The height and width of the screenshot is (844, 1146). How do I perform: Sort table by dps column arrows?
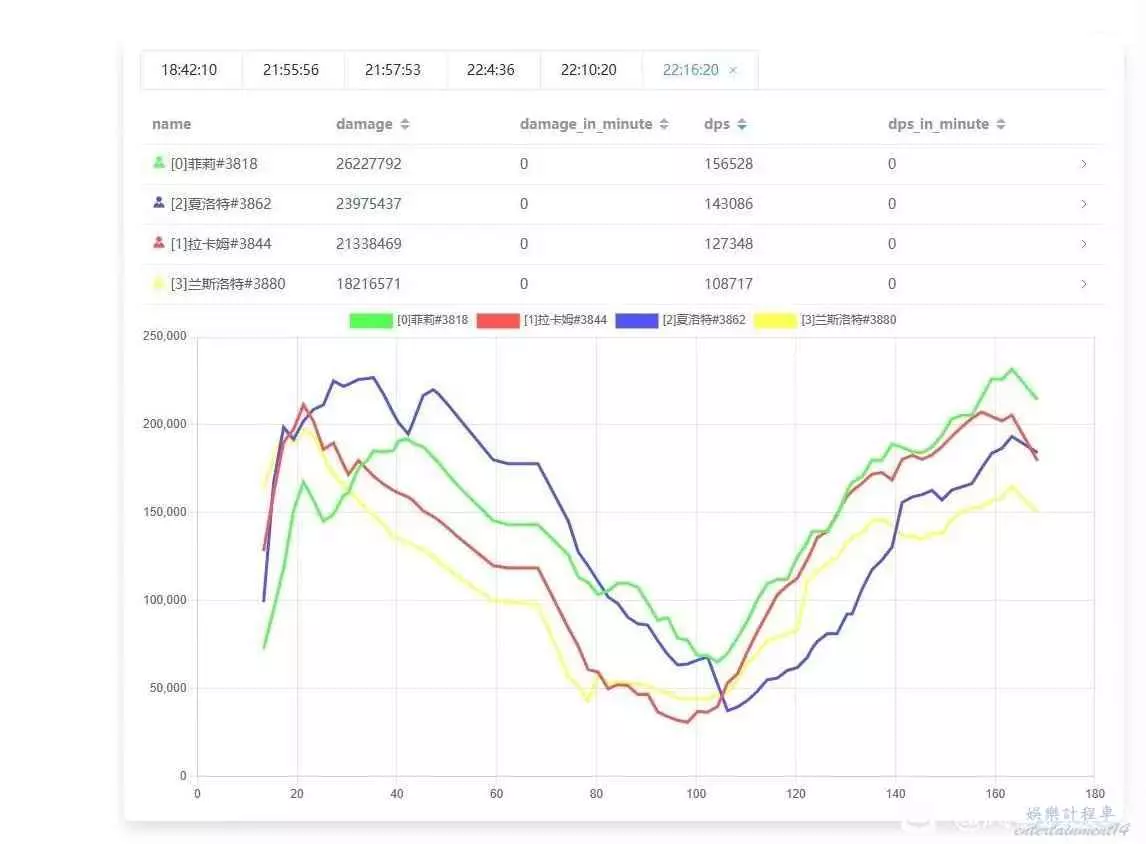click(x=741, y=125)
